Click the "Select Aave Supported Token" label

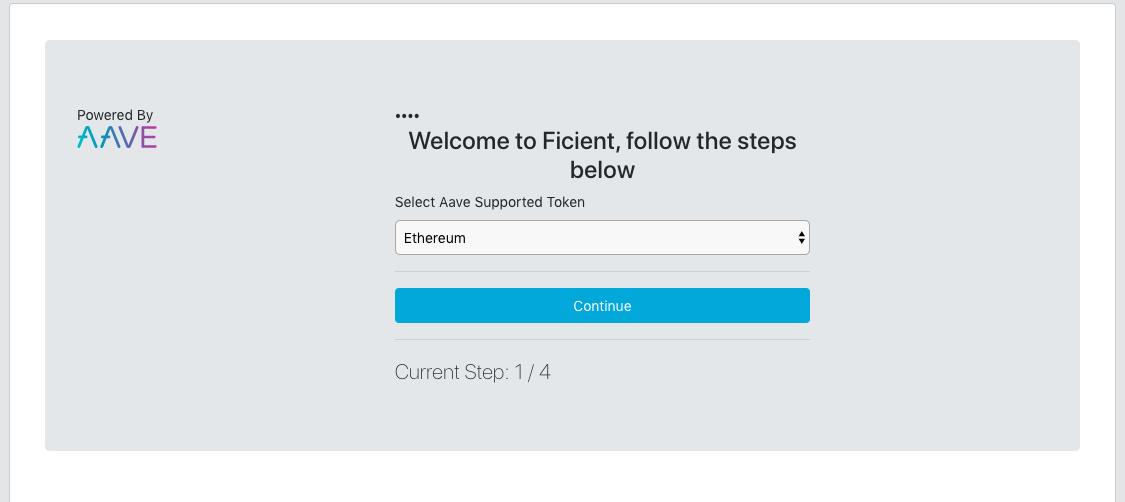(x=490, y=202)
